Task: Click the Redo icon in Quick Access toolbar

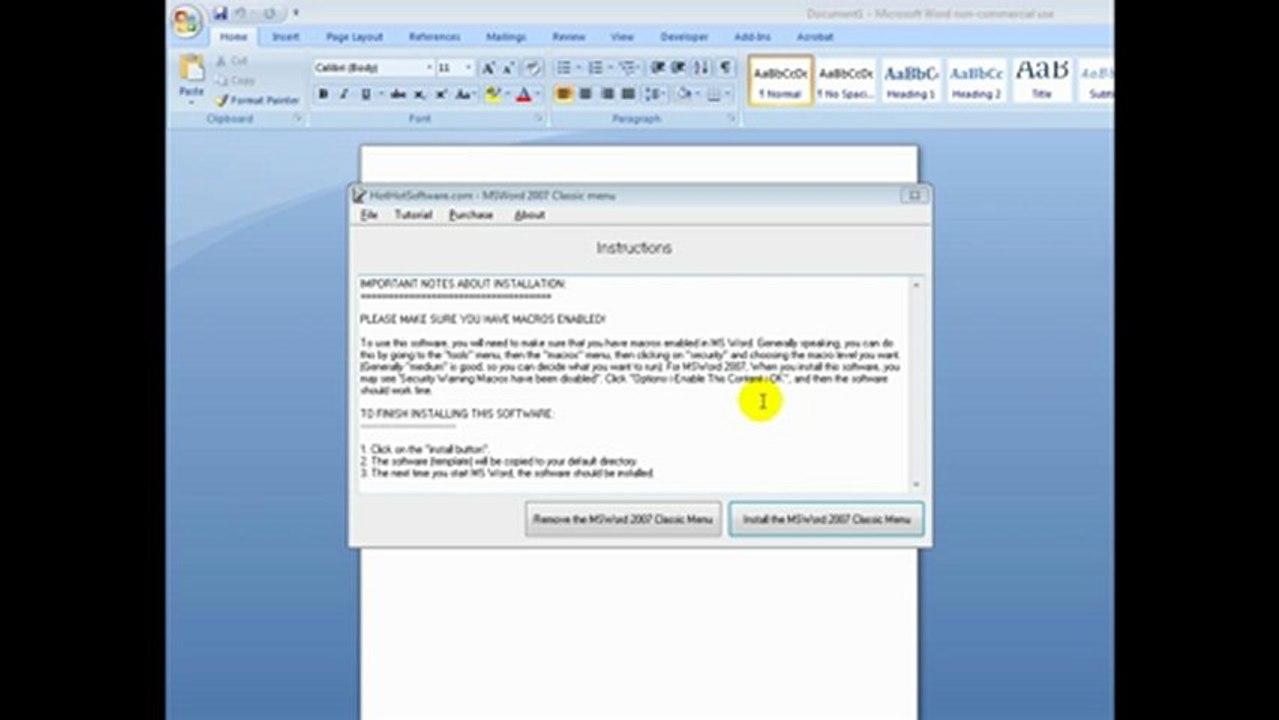Action: (x=269, y=13)
